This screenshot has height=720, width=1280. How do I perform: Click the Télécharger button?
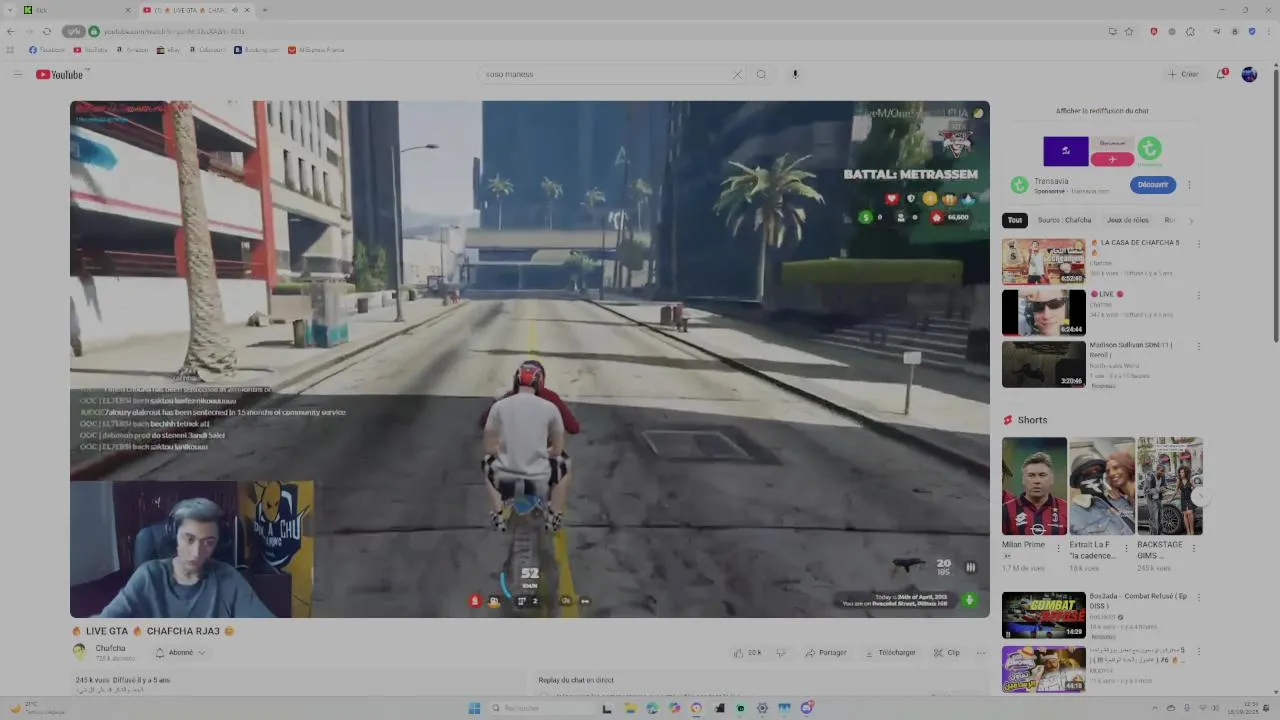point(890,652)
